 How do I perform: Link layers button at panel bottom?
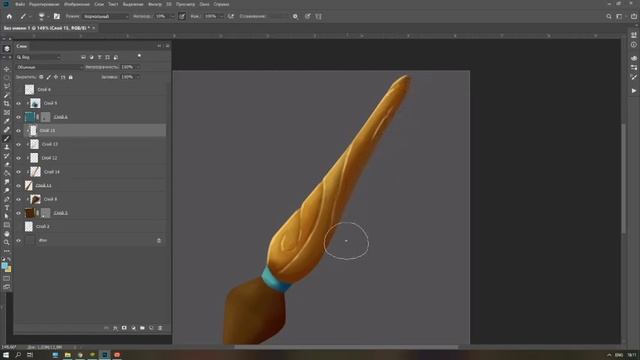pos(106,328)
